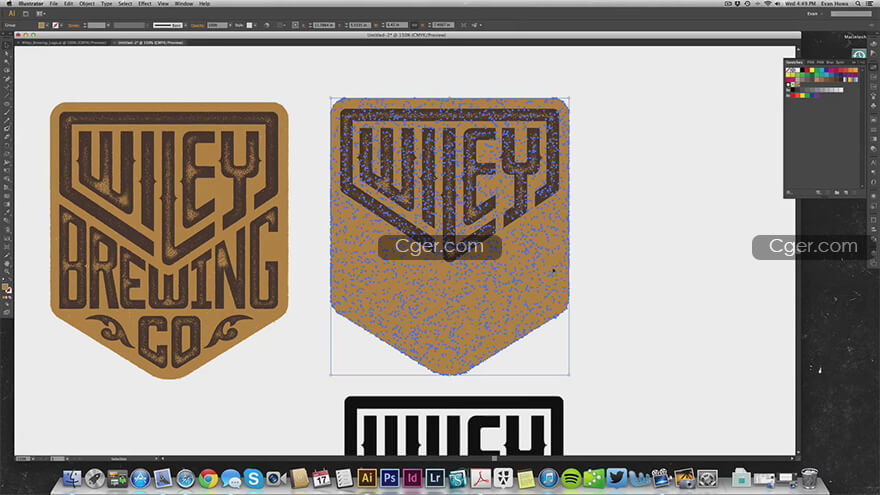Open Adobe Photoshop from the Dock

point(389,478)
